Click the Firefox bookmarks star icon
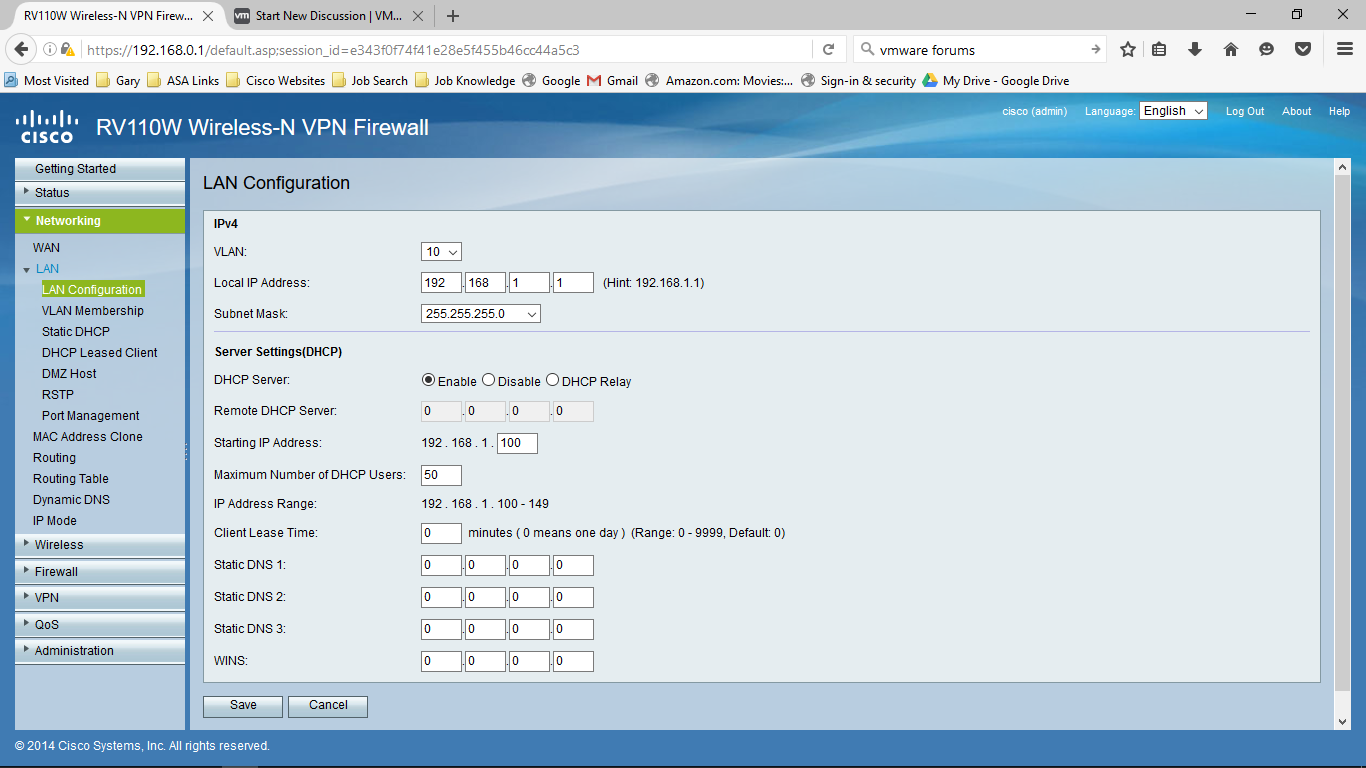This screenshot has height=768, width=1366. (x=1128, y=48)
